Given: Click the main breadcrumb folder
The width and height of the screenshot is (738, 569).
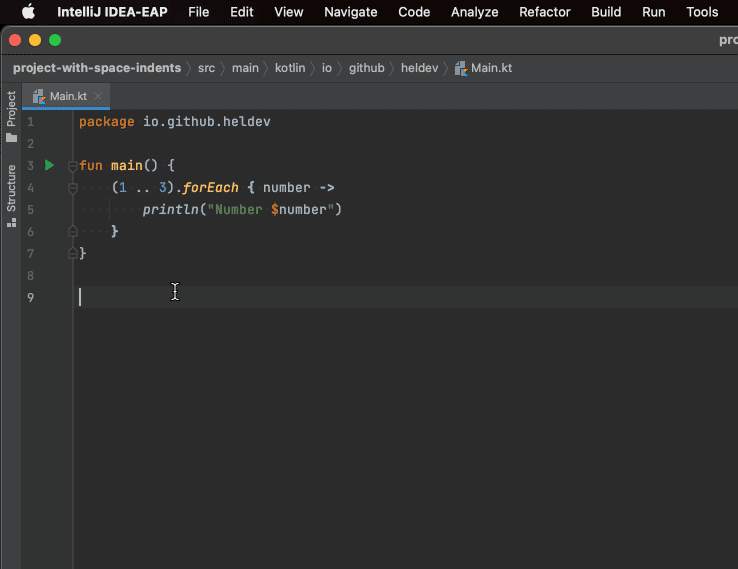Looking at the screenshot, I should tap(245, 68).
